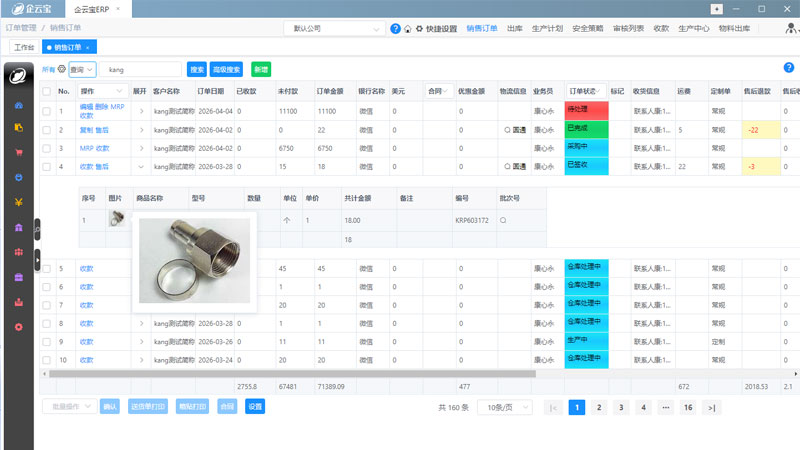Open the dashboard icon in the left sidebar
800x450 pixels.
tap(19, 105)
